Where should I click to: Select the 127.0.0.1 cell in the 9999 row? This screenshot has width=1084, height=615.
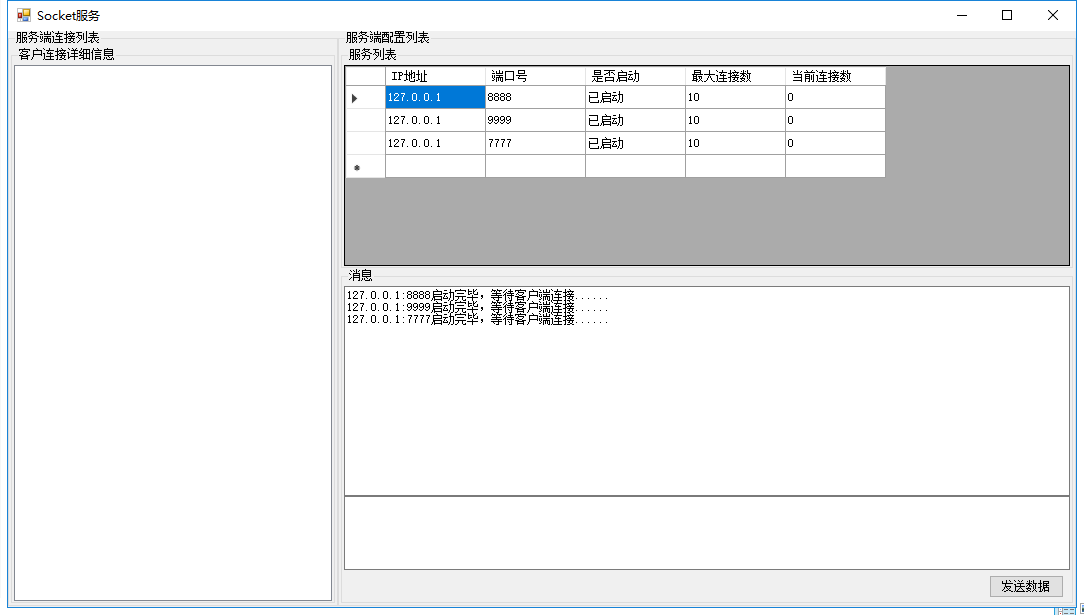tap(436, 120)
